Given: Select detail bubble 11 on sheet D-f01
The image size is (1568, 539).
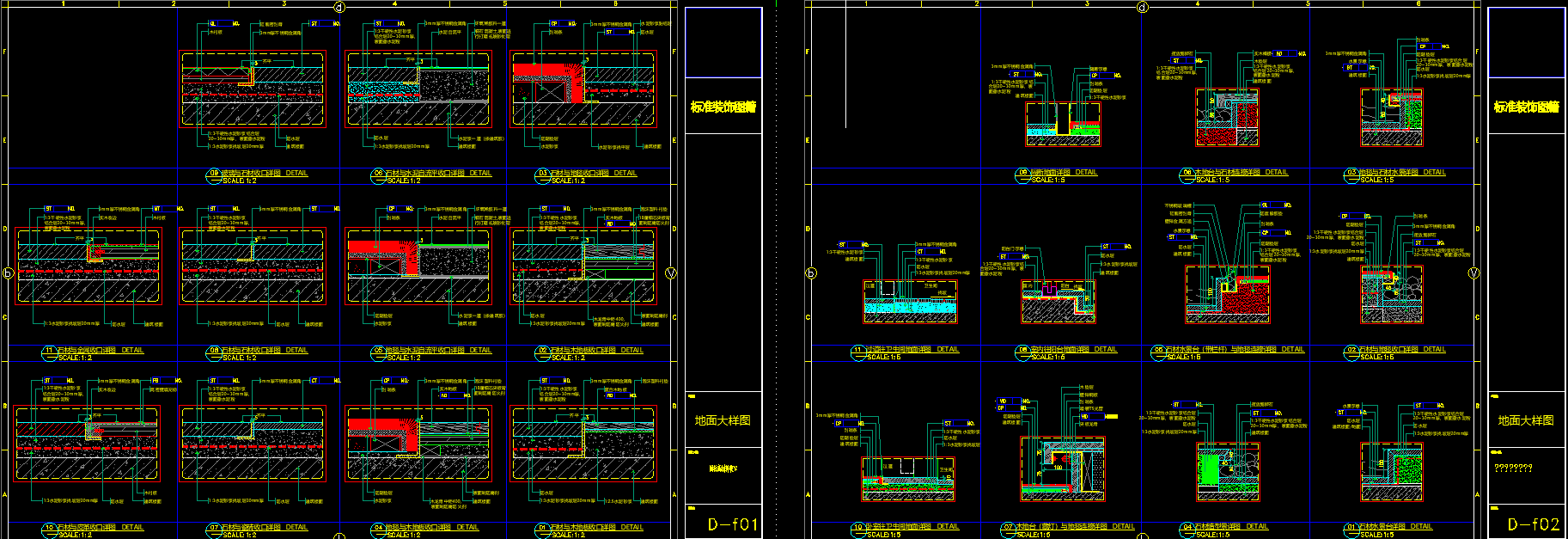Looking at the screenshot, I should click(49, 352).
